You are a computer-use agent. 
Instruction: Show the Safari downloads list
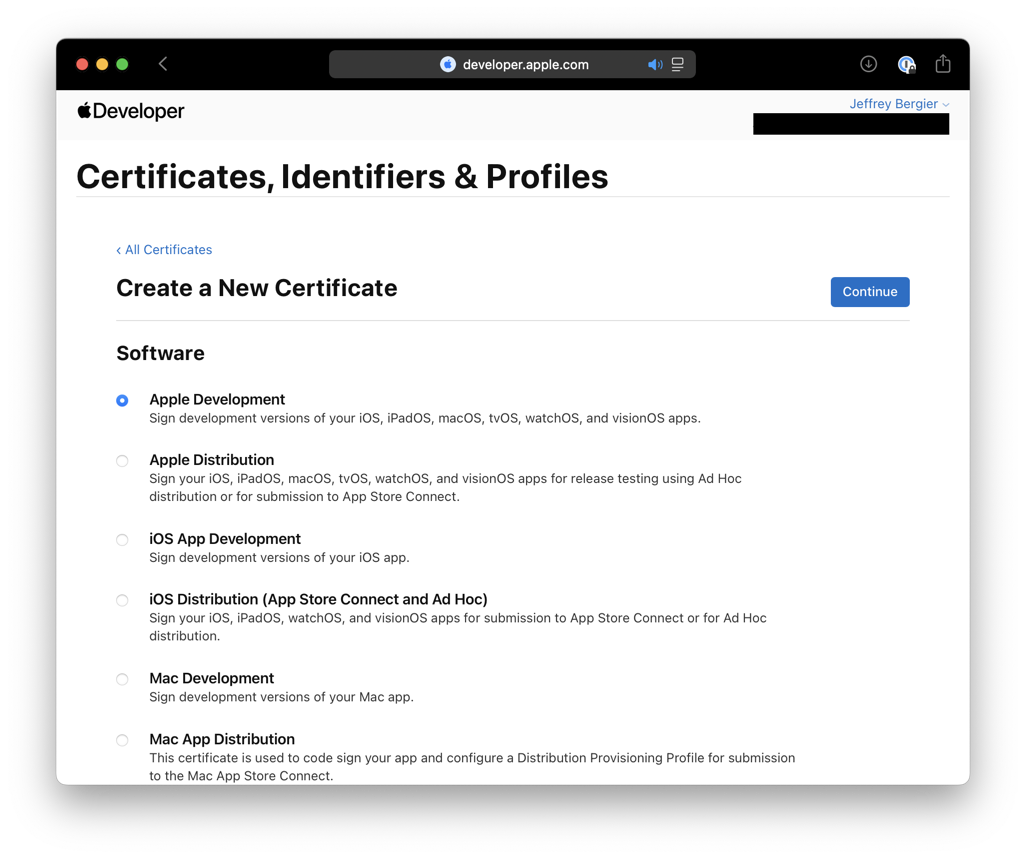tap(868, 64)
